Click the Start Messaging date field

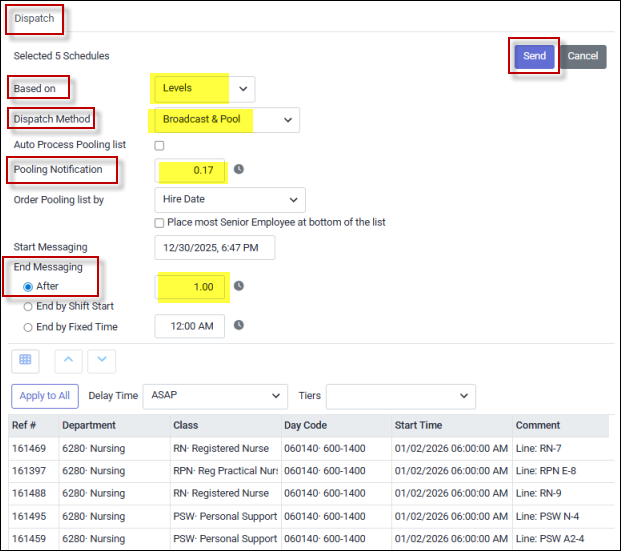tap(214, 247)
